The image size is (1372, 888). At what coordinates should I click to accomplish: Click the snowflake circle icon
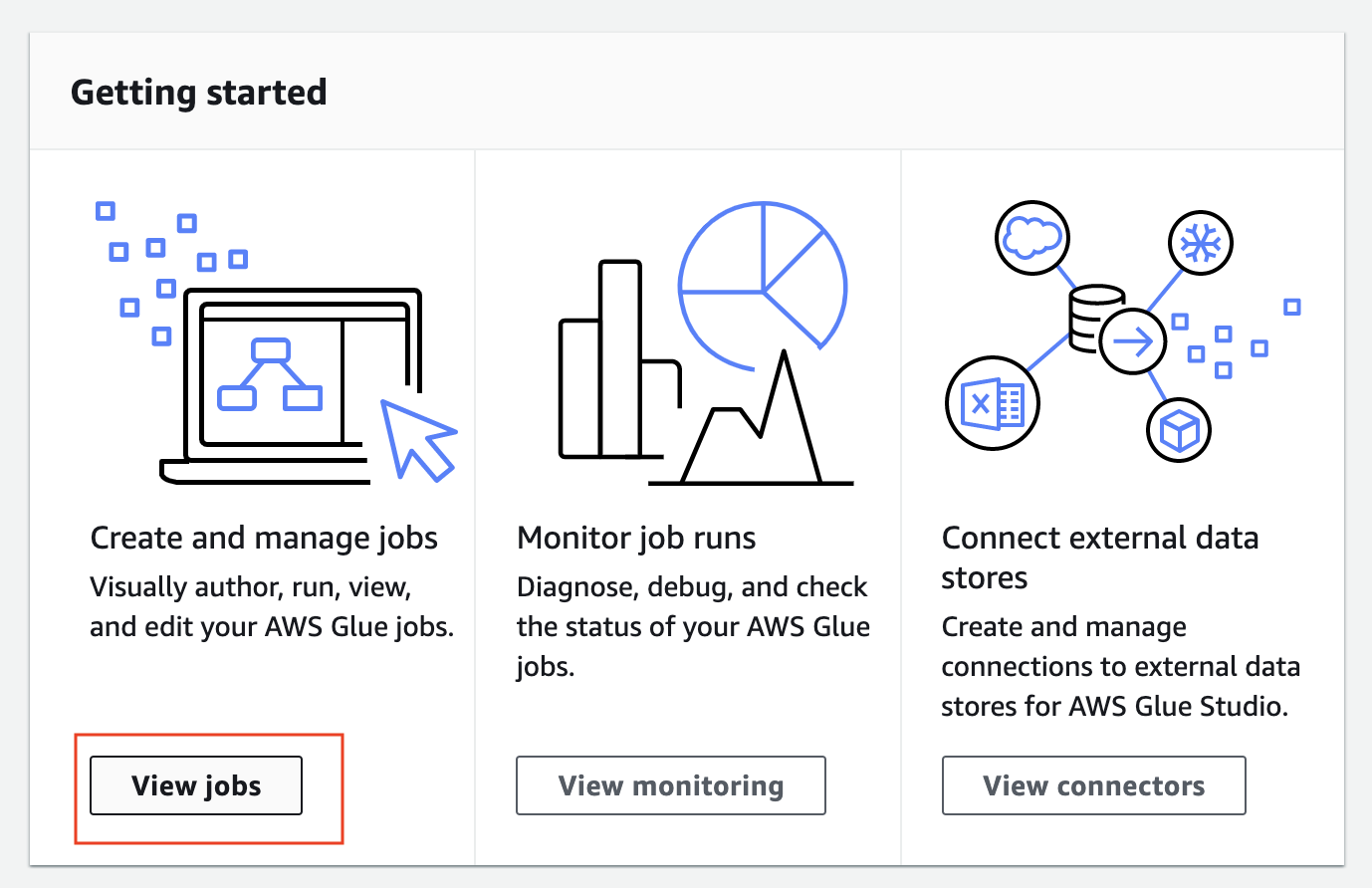[1200, 242]
